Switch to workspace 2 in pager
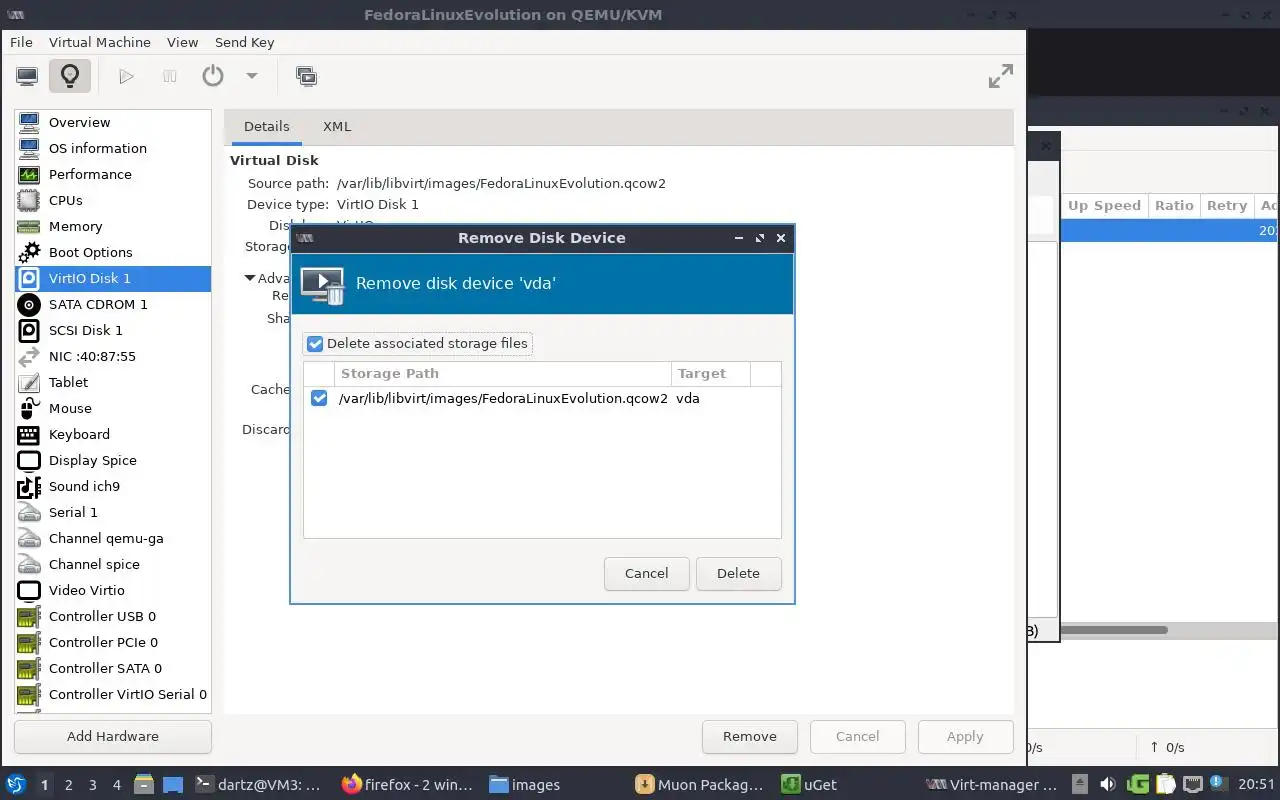The height and width of the screenshot is (800, 1280). coord(69,785)
